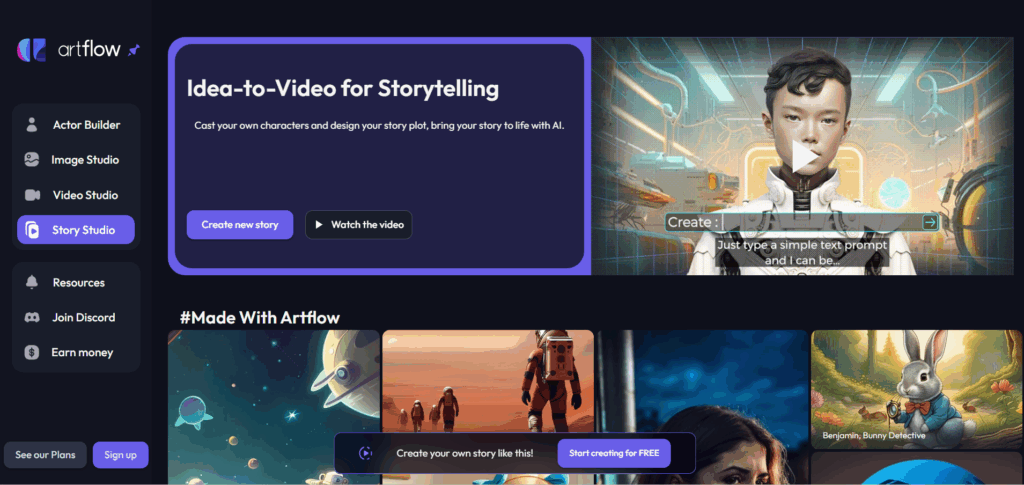
Task: Click the Discord logo icon
Action: 31,318
